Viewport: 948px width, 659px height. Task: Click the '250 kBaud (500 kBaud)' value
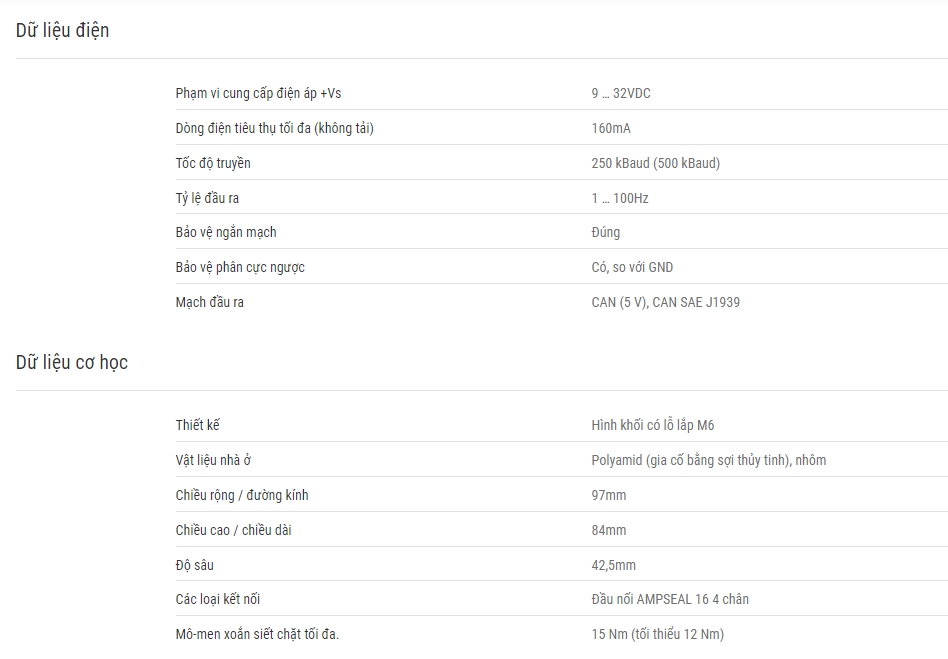pyautogui.click(x=655, y=163)
